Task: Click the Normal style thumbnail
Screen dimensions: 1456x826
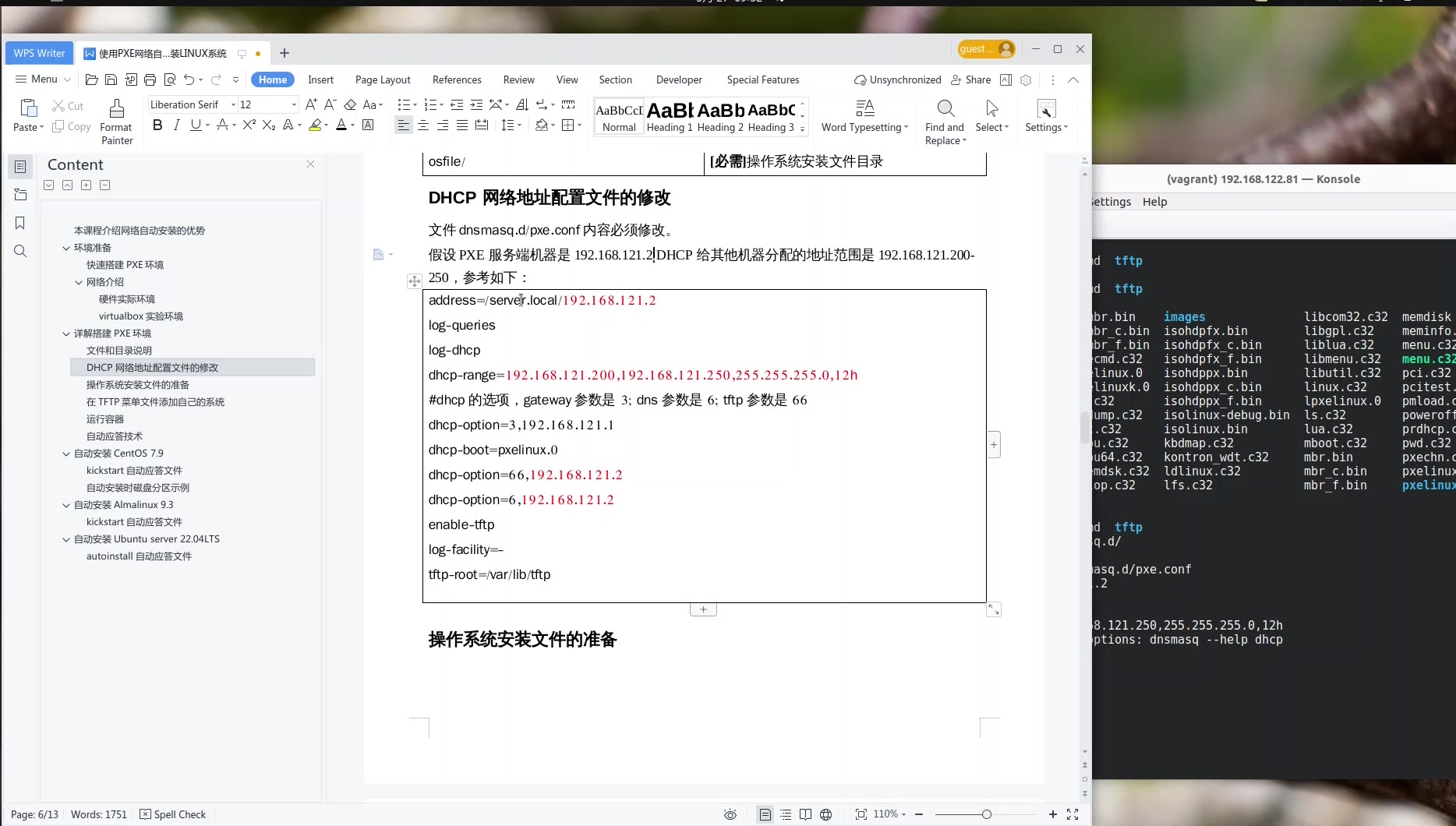Action: [618, 115]
